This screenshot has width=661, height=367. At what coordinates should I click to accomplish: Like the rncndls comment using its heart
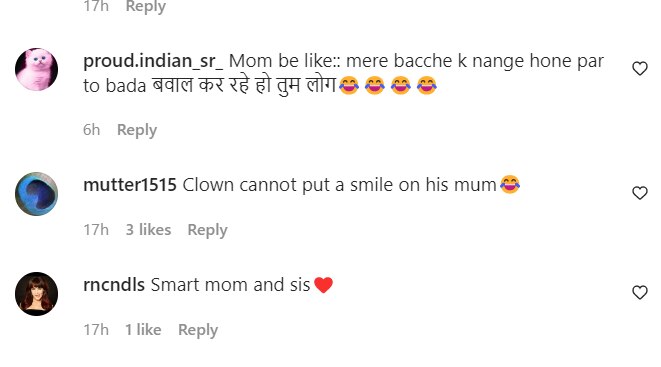640,292
